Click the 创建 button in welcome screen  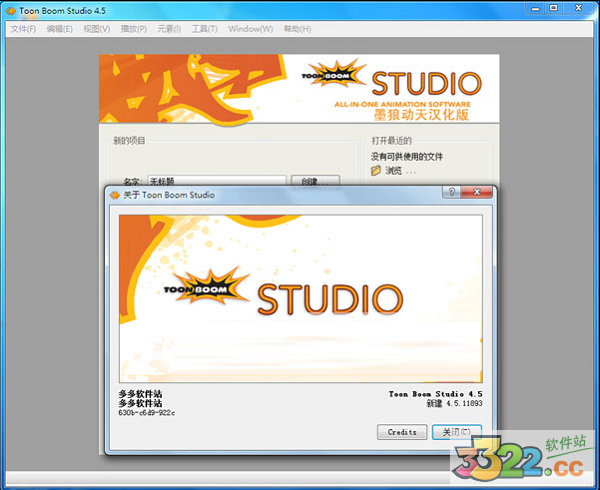click(315, 181)
